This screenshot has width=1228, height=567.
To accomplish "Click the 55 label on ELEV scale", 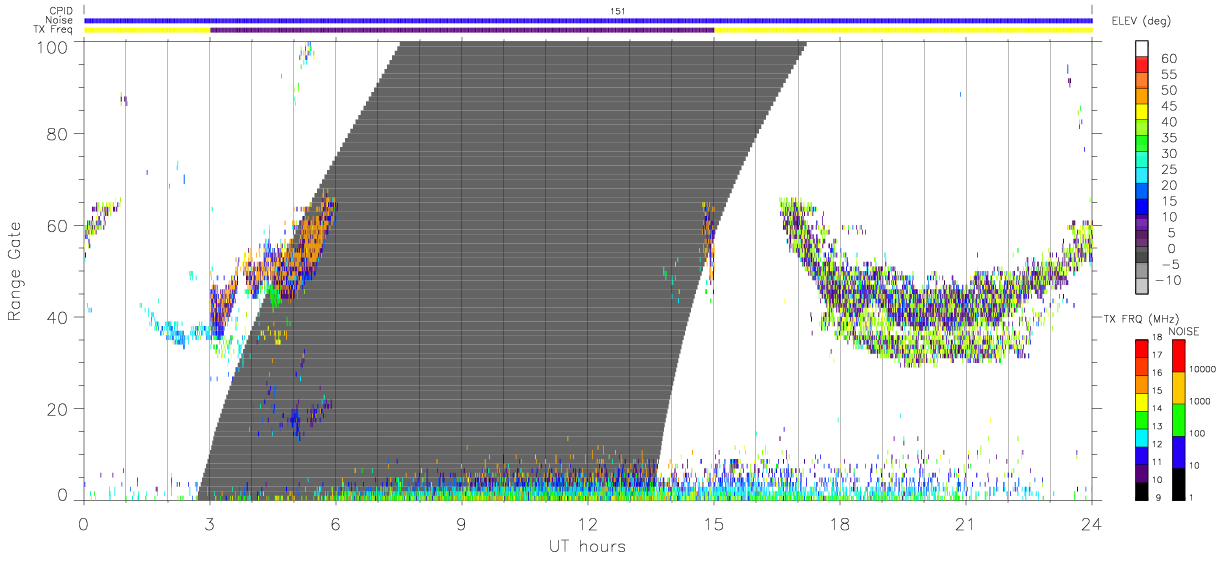I will coord(1168,74).
